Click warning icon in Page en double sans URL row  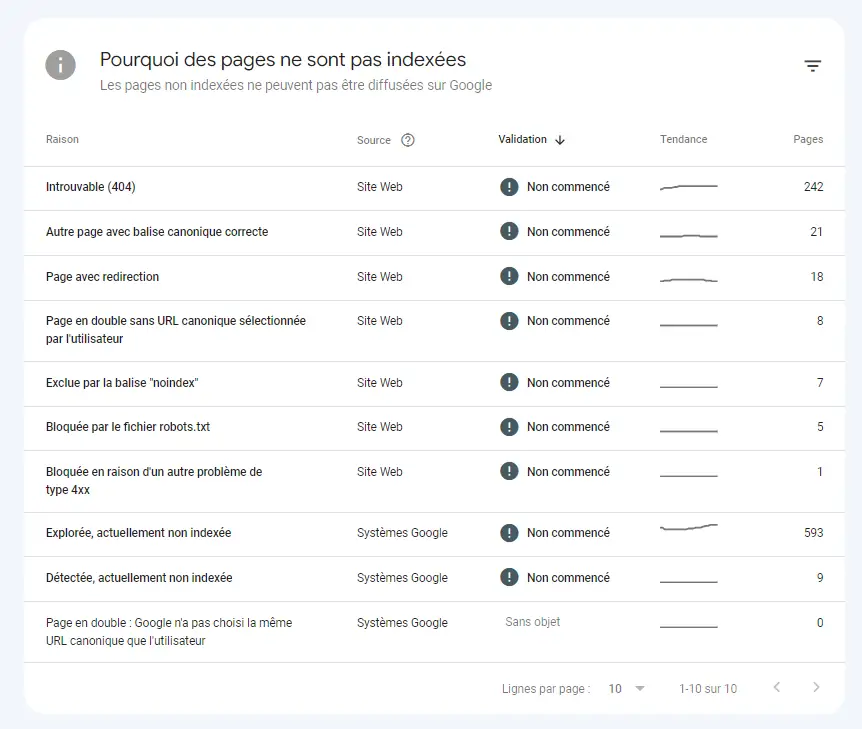(x=509, y=321)
